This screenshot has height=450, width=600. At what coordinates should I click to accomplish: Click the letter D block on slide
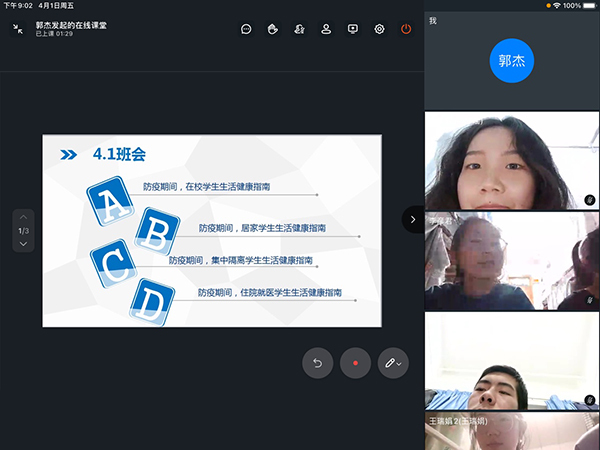pos(152,302)
